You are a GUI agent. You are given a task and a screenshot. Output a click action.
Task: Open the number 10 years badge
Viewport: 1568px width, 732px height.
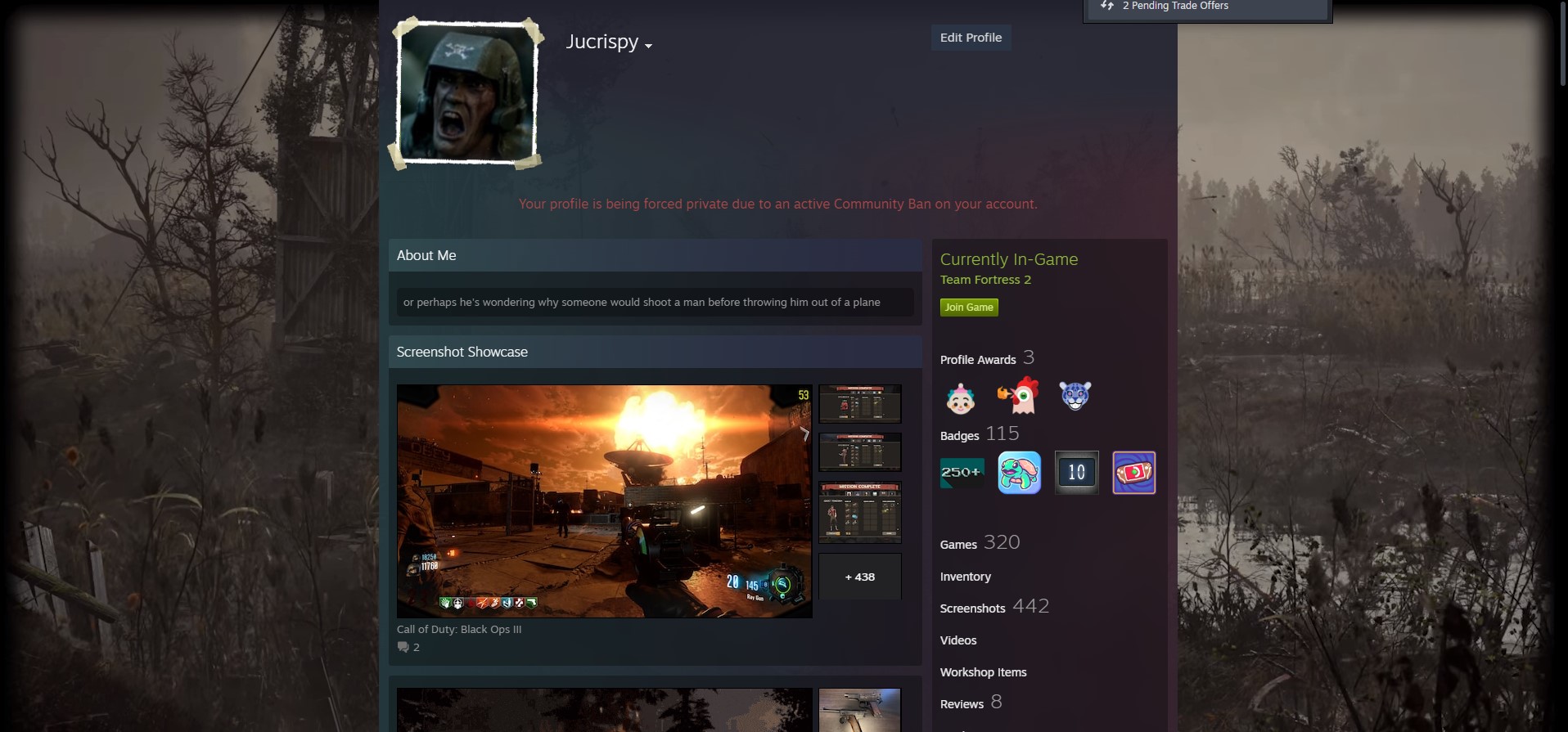[x=1077, y=473]
